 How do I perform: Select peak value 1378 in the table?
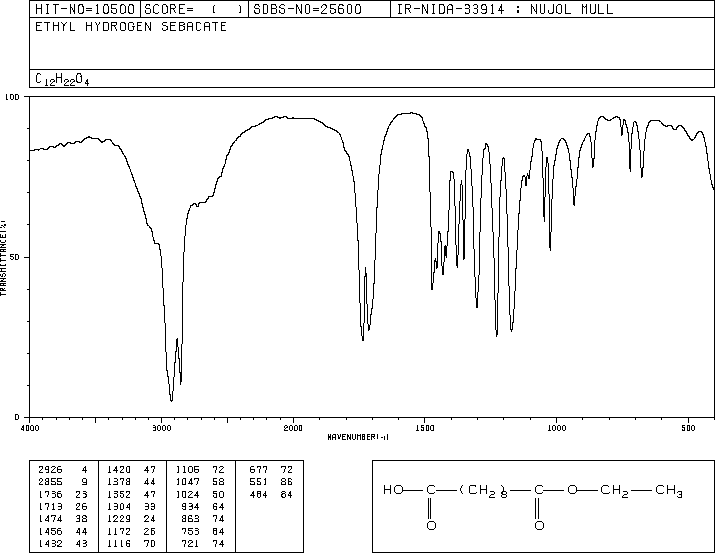point(119,482)
